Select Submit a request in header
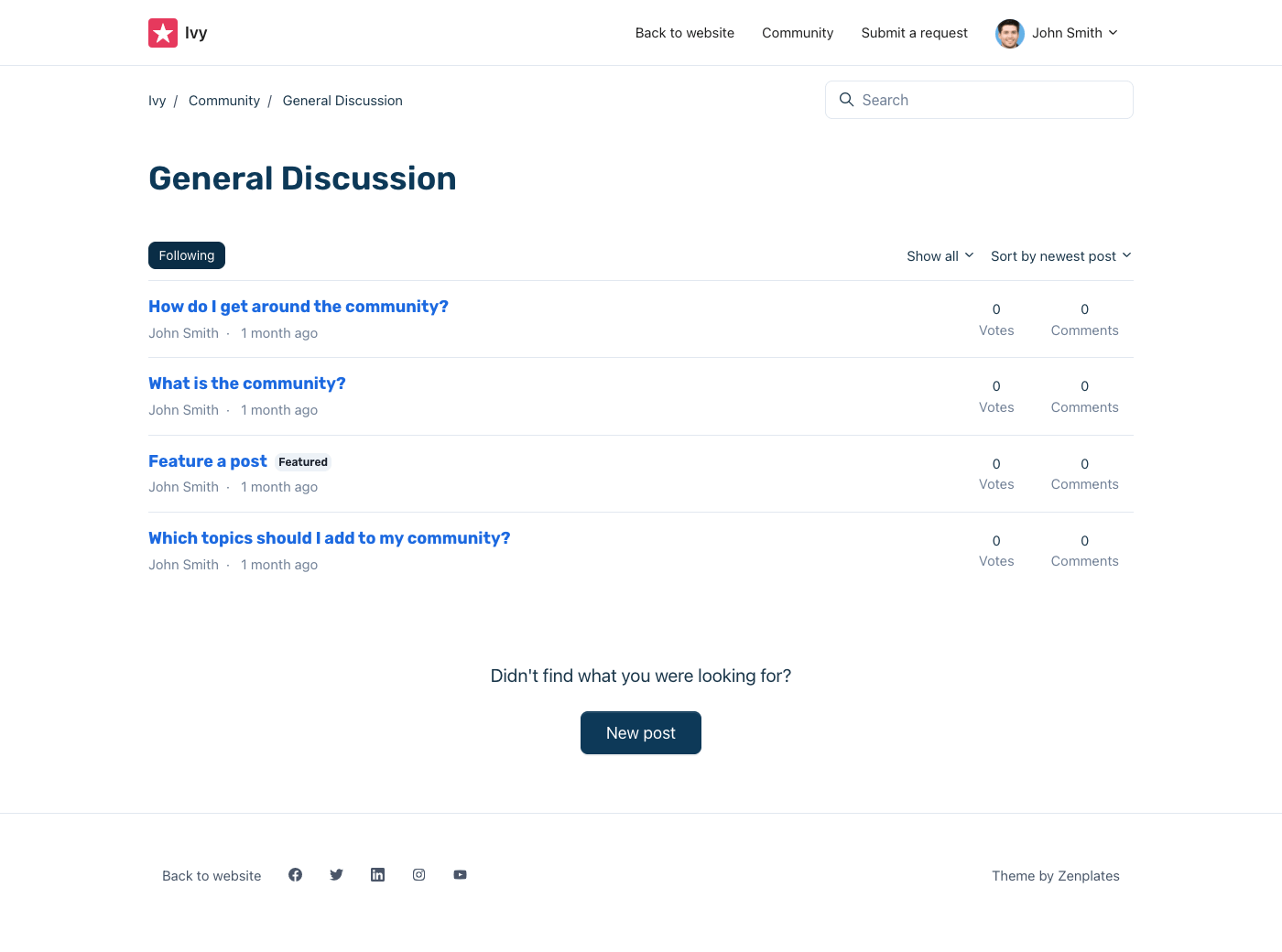The image size is (1282, 952). pos(914,33)
